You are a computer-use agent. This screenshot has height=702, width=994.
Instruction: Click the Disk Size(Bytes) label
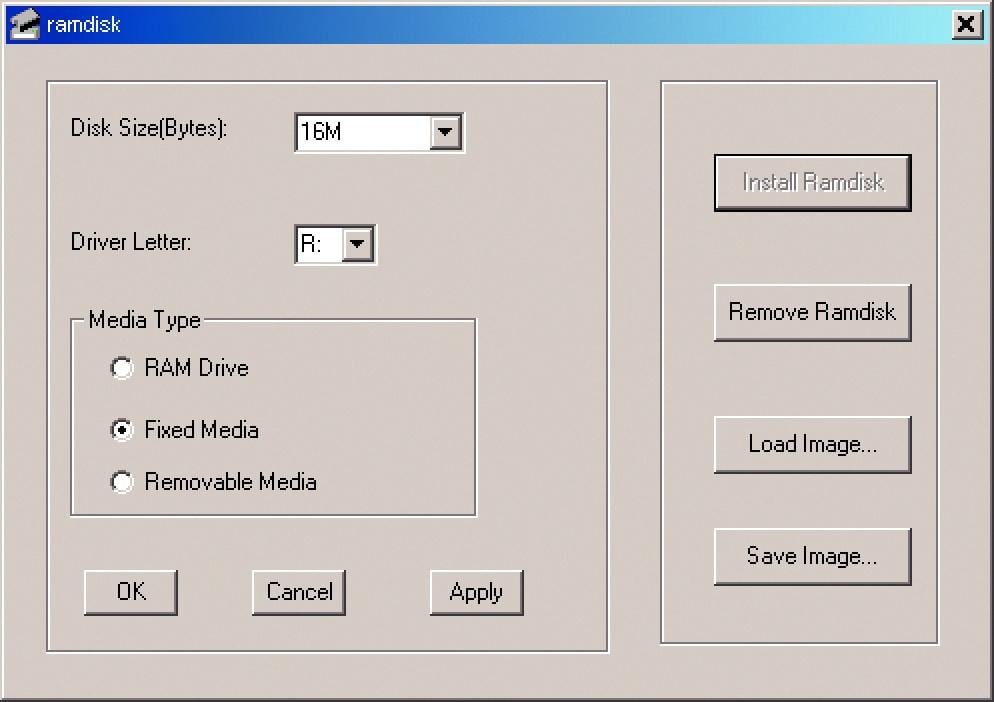coord(149,128)
